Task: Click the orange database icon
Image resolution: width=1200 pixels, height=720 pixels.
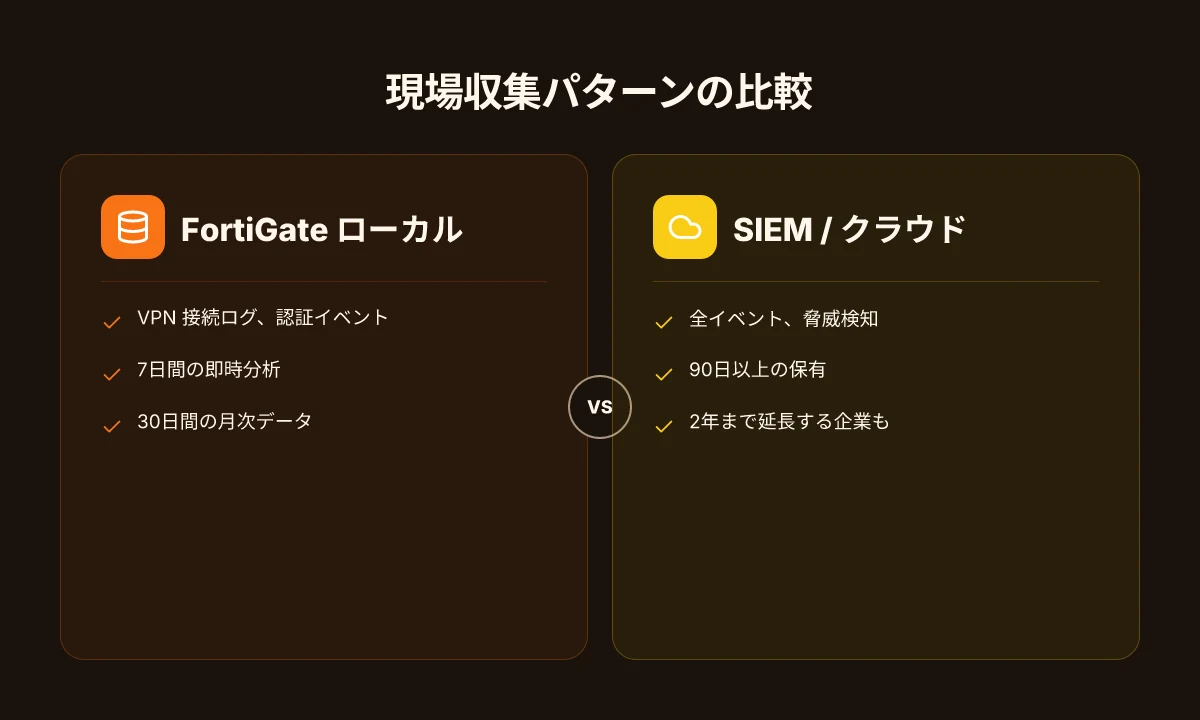Action: (x=133, y=227)
